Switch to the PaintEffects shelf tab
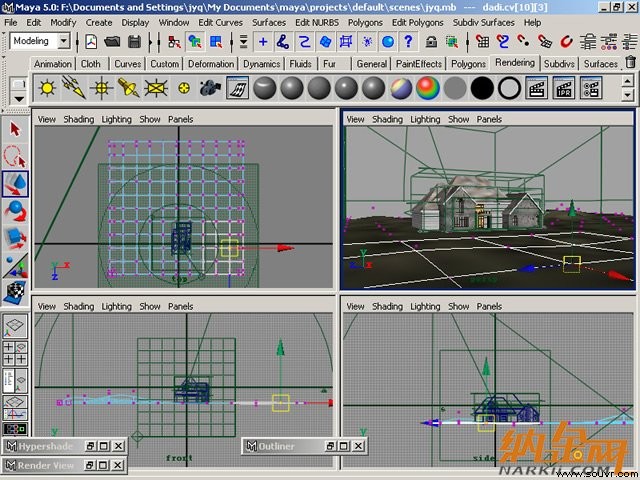This screenshot has width=640, height=480. (419, 64)
